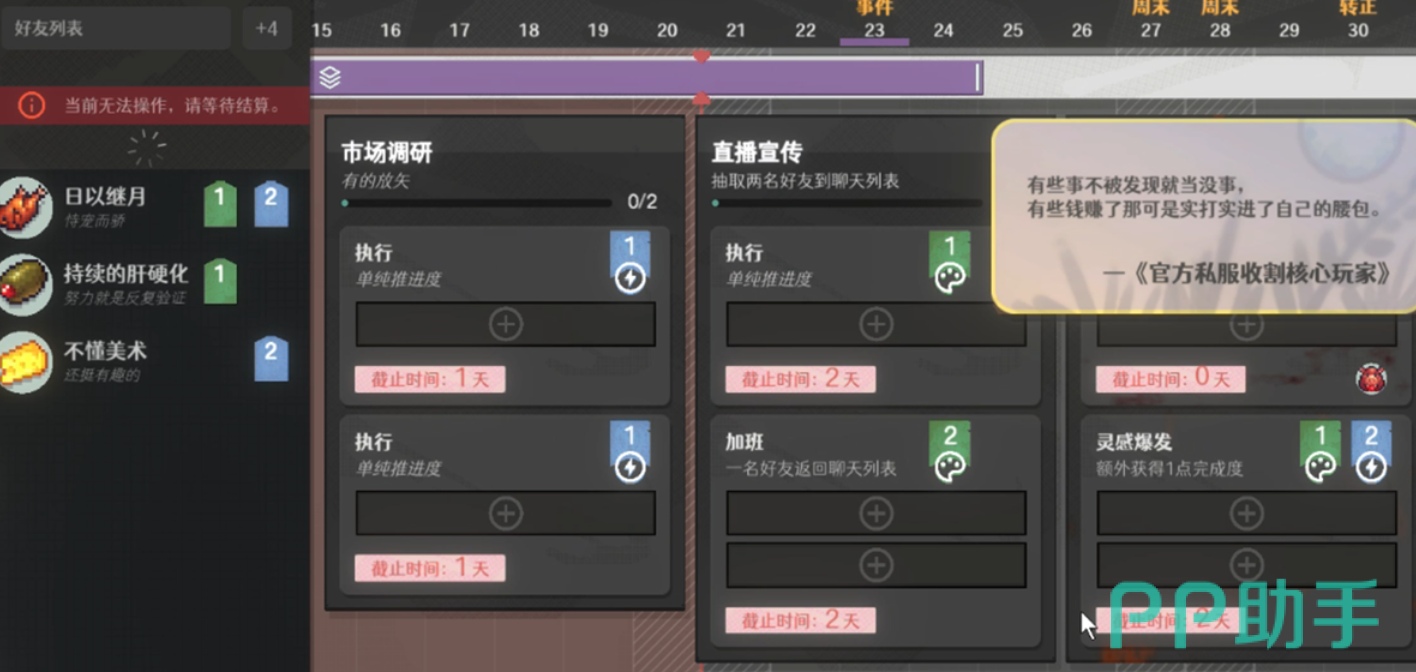This screenshot has height=672, width=1416.
Task: Select the roast chicken friend avatar 日以继月
Action: tap(25, 207)
